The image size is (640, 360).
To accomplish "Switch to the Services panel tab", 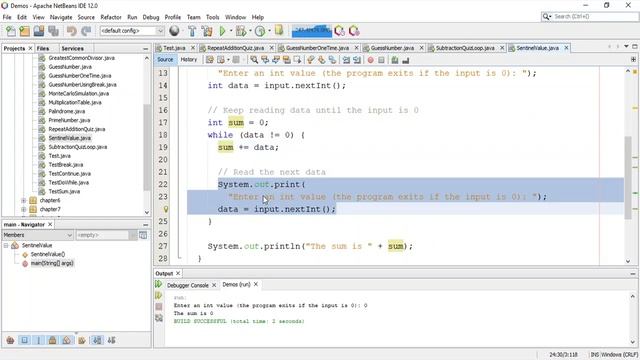I will point(72,49).
